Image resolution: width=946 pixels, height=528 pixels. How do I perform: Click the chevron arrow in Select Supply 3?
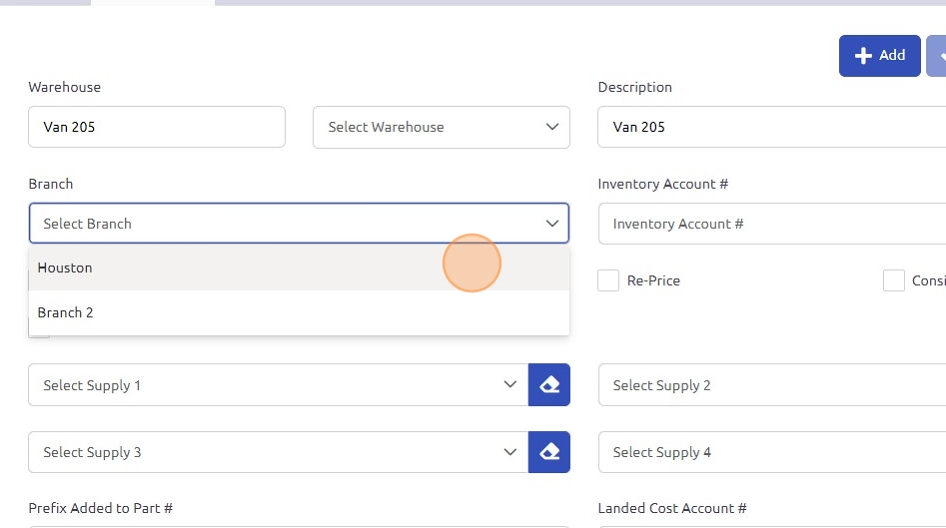click(x=510, y=452)
